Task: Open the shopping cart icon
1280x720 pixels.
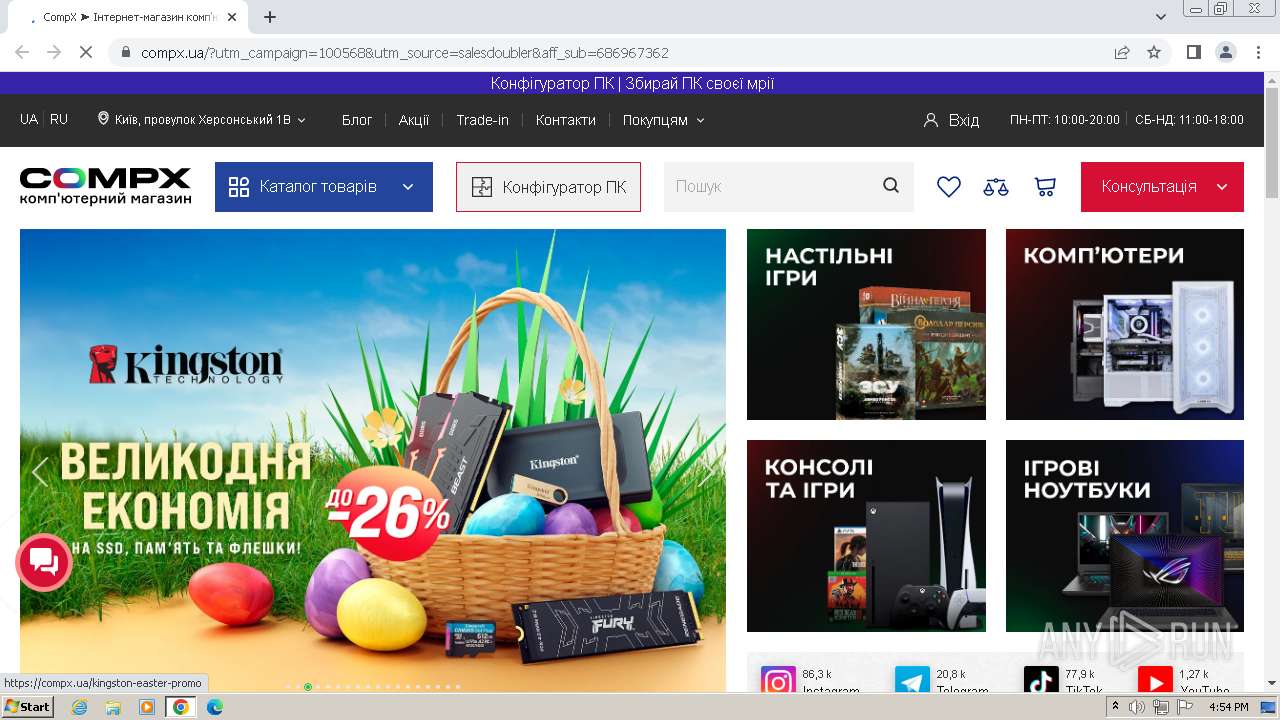Action: (1045, 186)
